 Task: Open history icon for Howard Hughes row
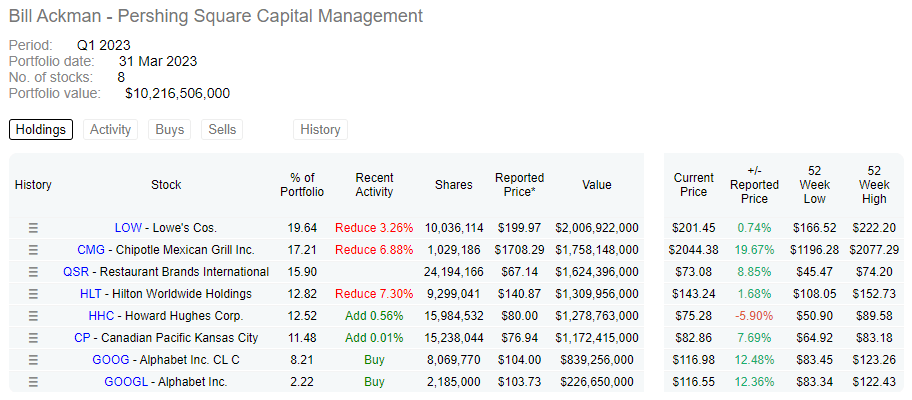pos(33,316)
